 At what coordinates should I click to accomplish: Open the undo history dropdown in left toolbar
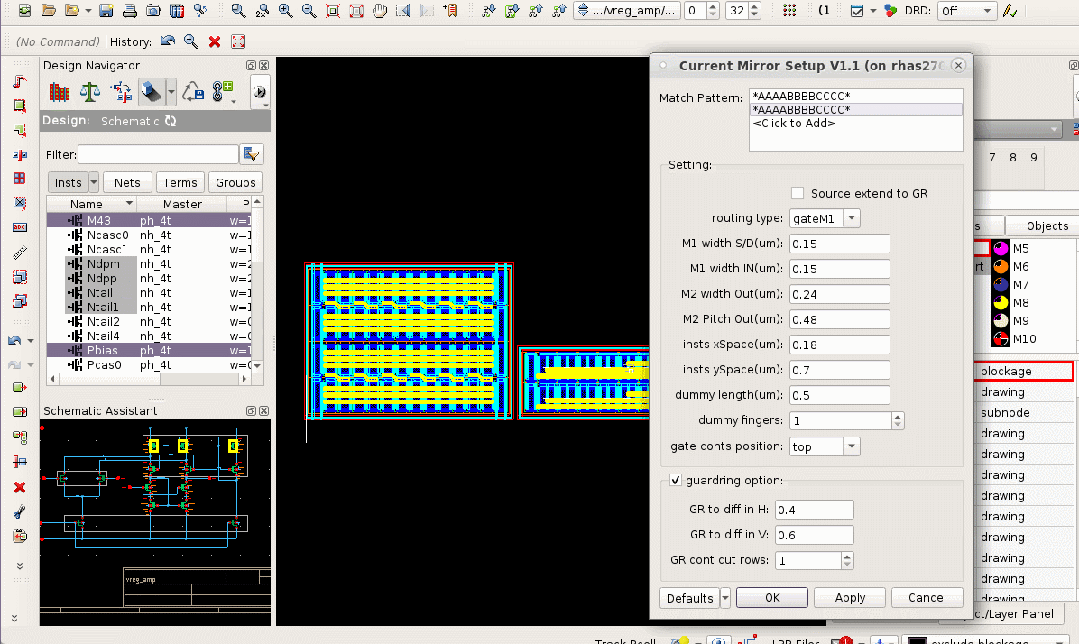pyautogui.click(x=30, y=341)
